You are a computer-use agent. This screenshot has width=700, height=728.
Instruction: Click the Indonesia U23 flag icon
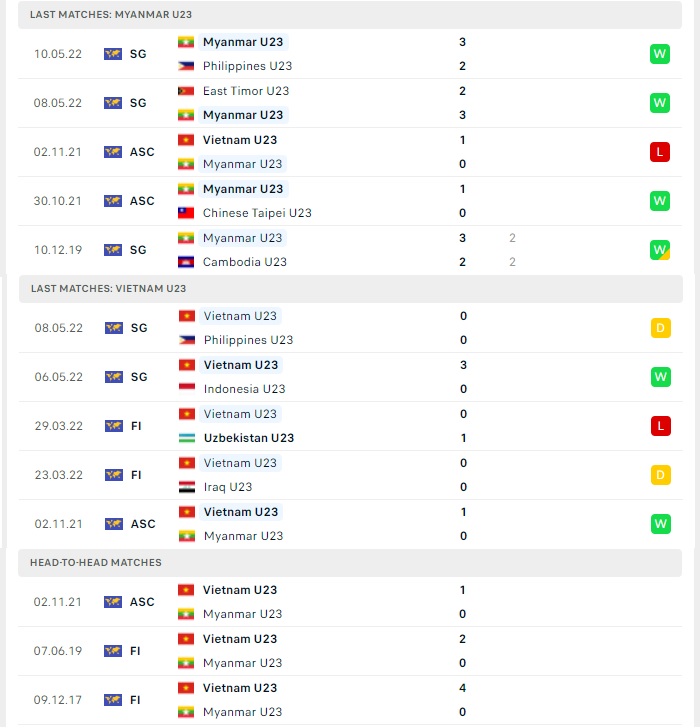187,389
